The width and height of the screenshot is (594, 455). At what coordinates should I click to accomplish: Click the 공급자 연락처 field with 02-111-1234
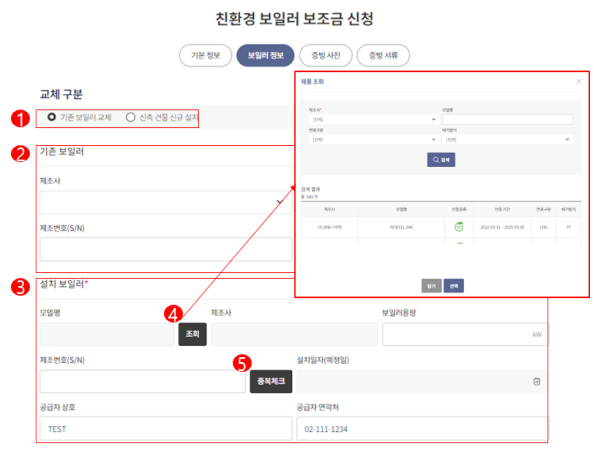pyautogui.click(x=422, y=428)
